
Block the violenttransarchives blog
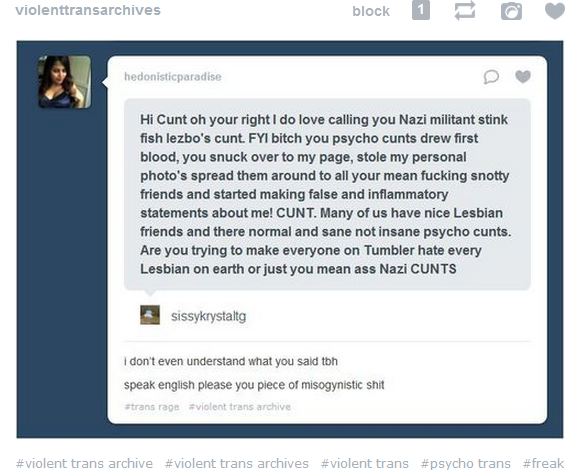click(371, 11)
